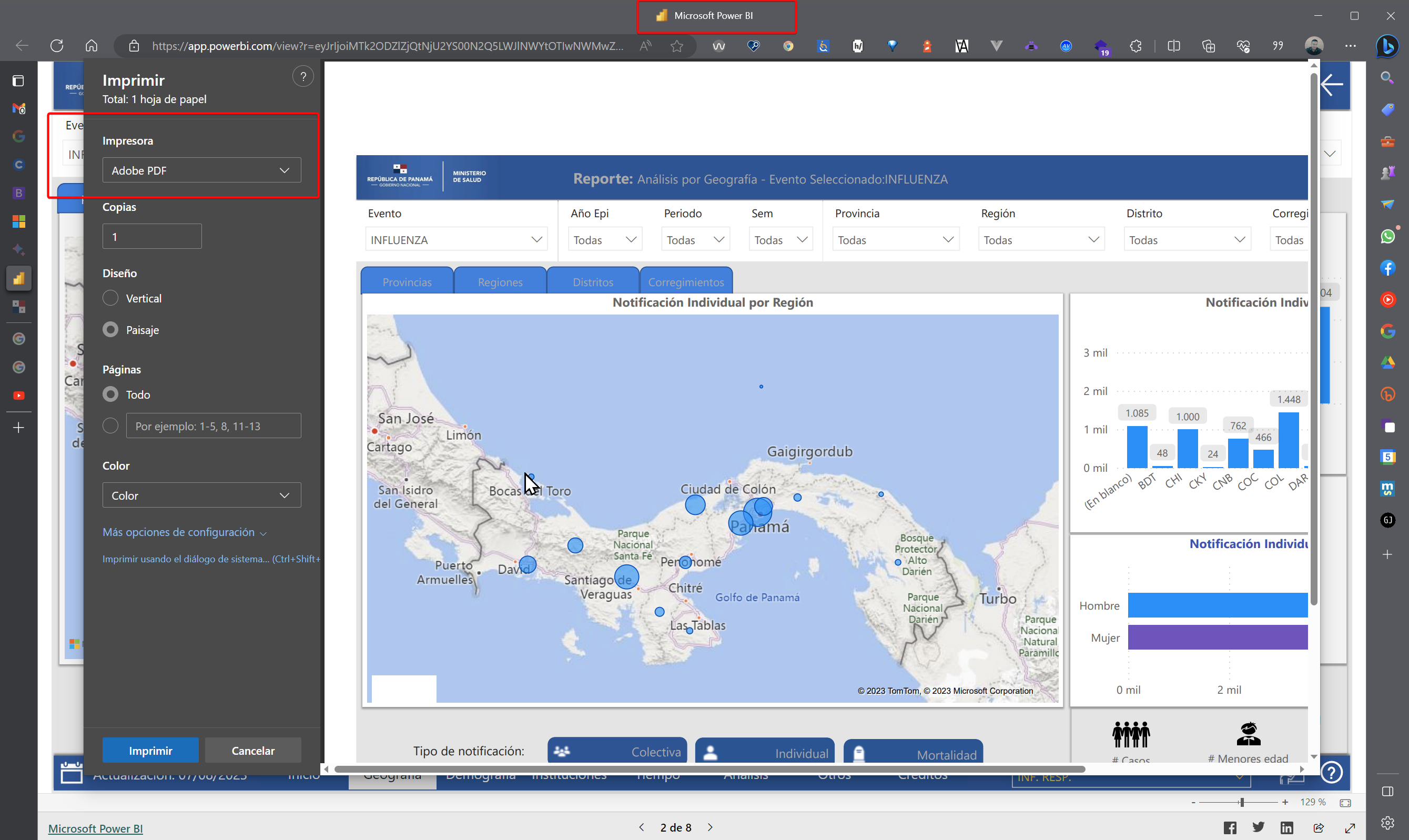1409x840 pixels.
Task: Open the Región dropdown
Action: point(1041,240)
